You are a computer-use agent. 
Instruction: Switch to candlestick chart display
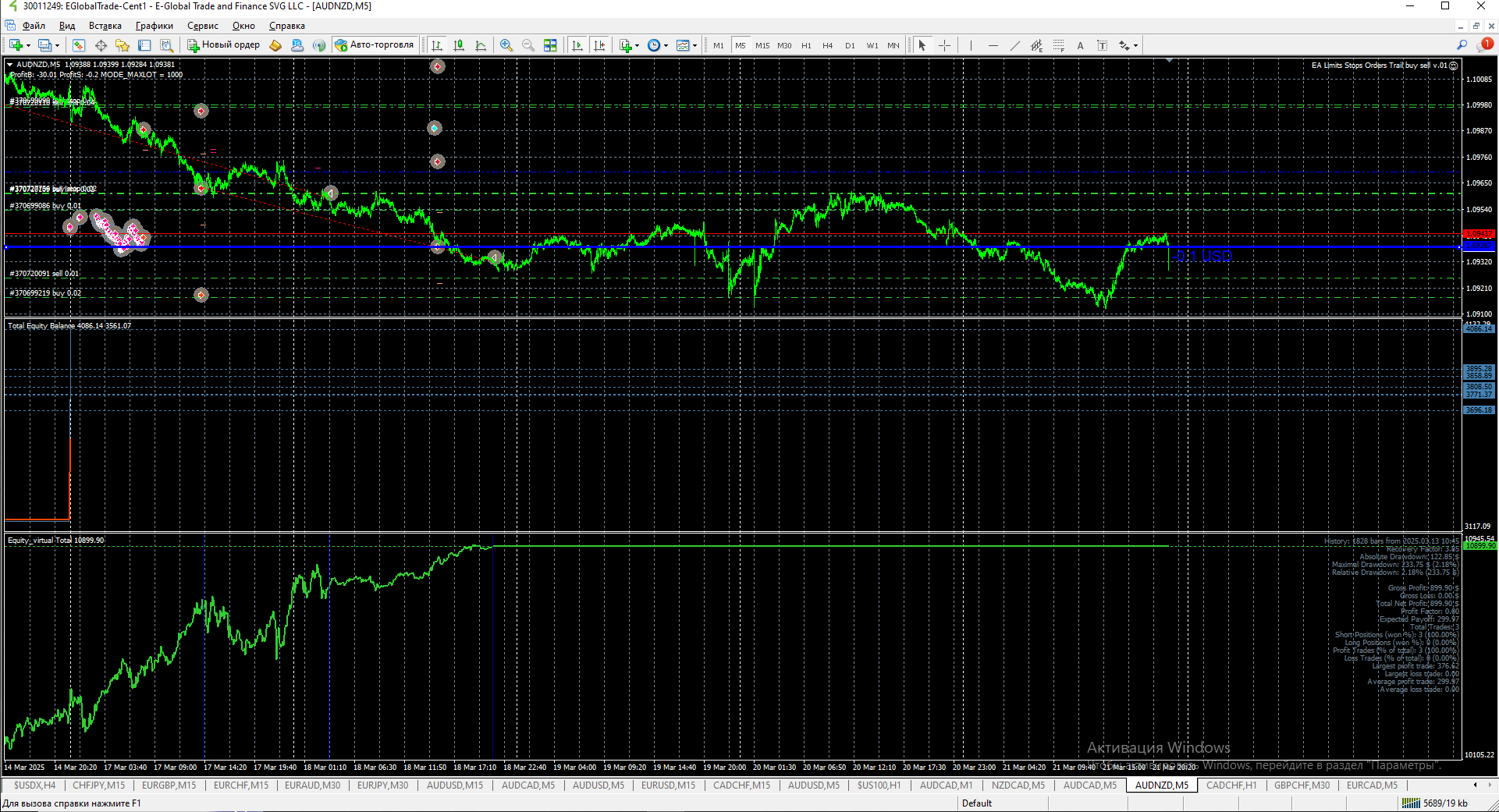[458, 45]
